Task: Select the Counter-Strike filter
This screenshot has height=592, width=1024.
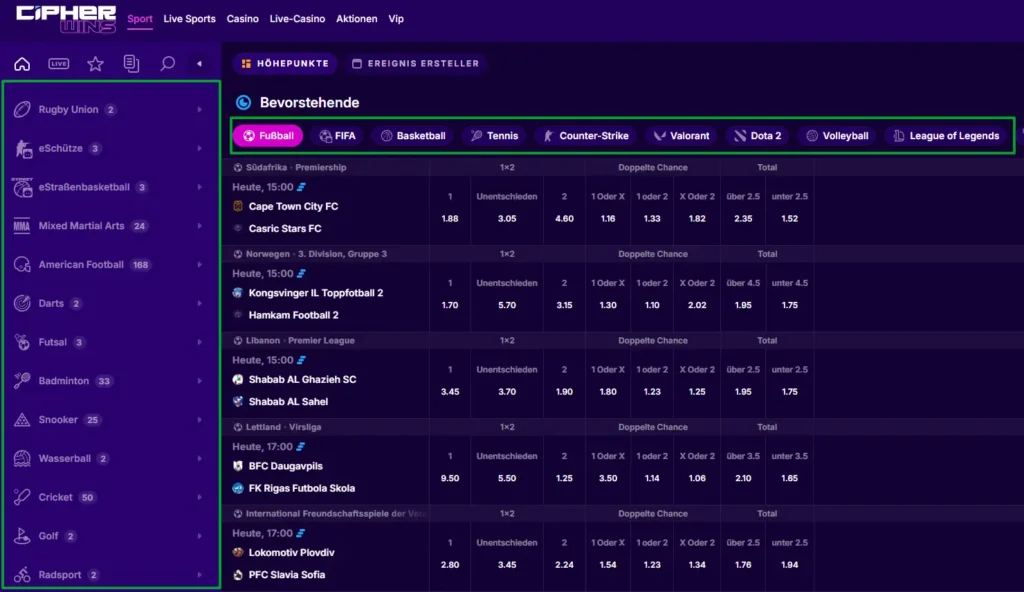Action: coord(586,136)
